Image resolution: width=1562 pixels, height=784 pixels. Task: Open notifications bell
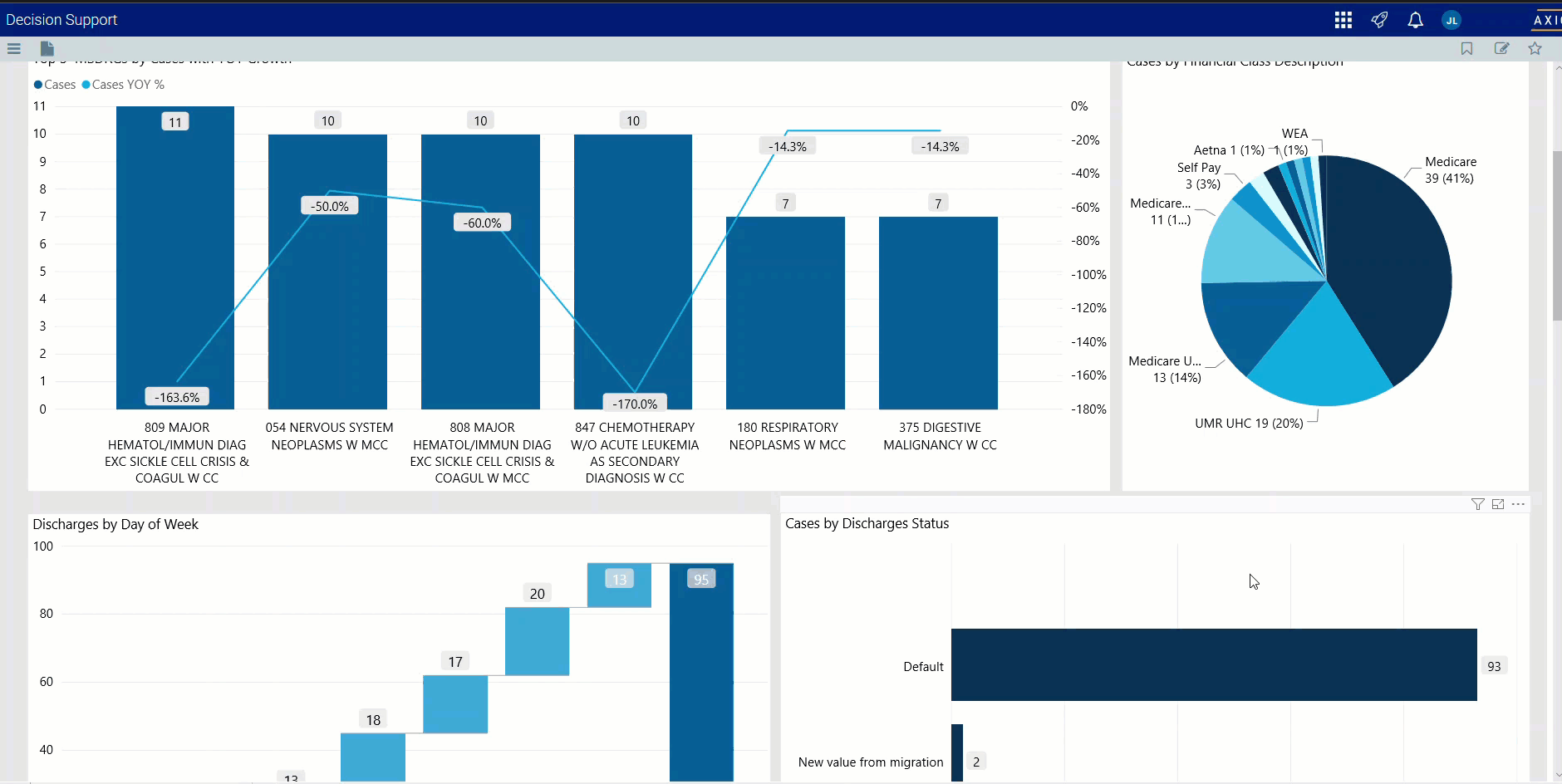1416,20
